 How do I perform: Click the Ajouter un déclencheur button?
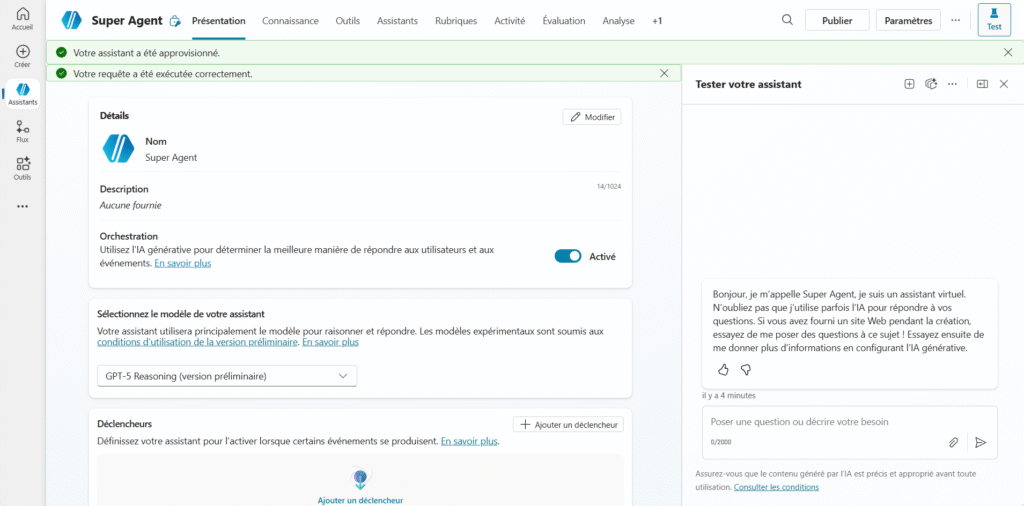point(568,425)
